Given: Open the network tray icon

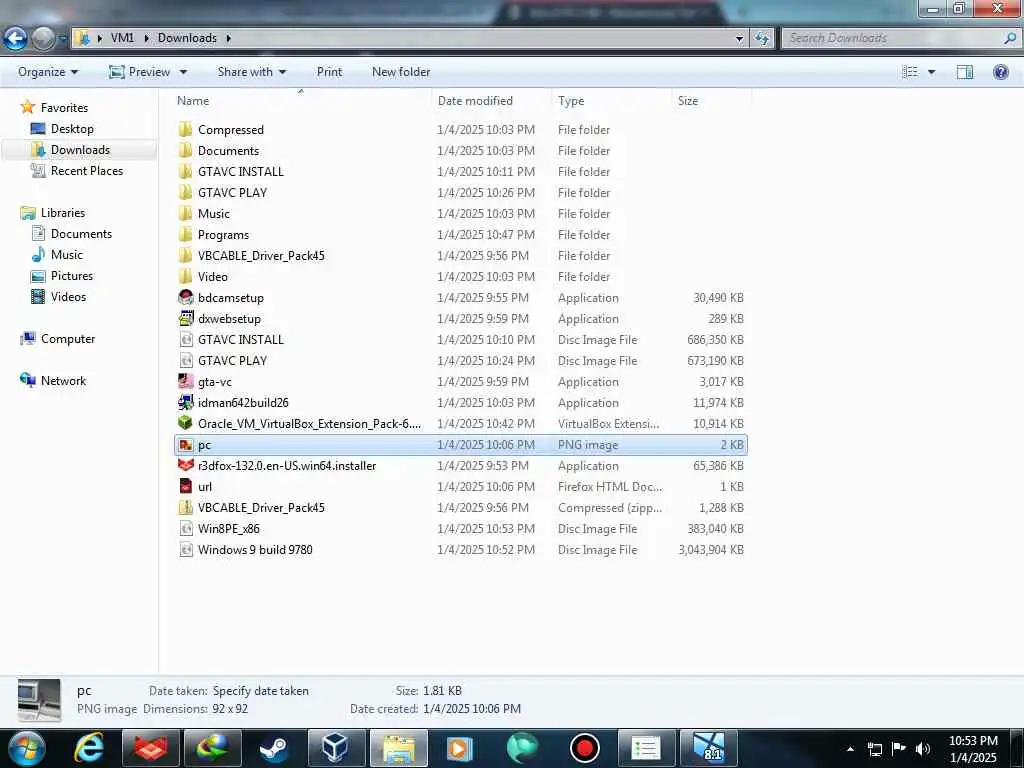Looking at the screenshot, I should (875, 749).
